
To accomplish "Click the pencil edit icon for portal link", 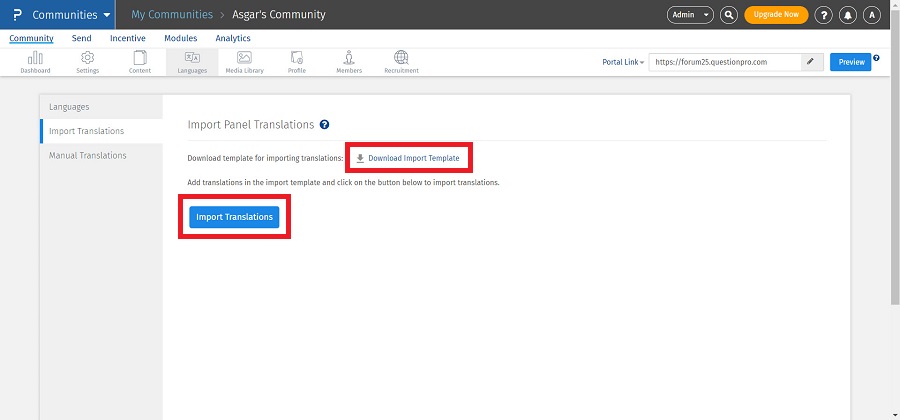I will point(812,62).
